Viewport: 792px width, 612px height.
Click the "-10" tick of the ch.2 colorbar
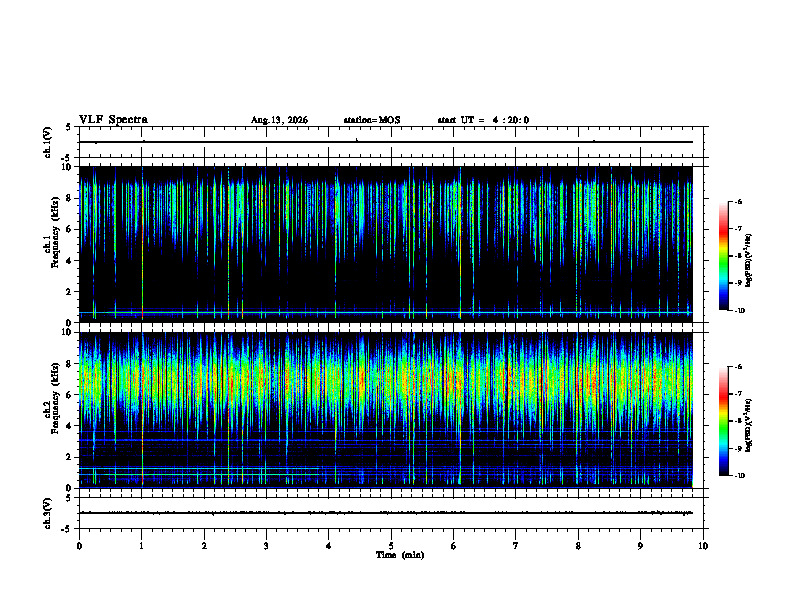point(739,476)
